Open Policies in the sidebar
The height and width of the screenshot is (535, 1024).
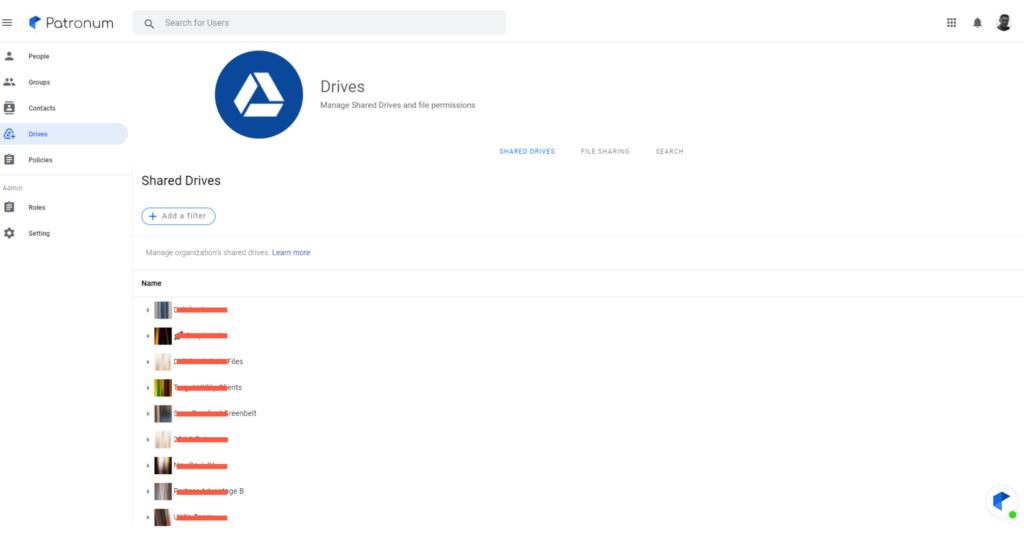[64, 159]
